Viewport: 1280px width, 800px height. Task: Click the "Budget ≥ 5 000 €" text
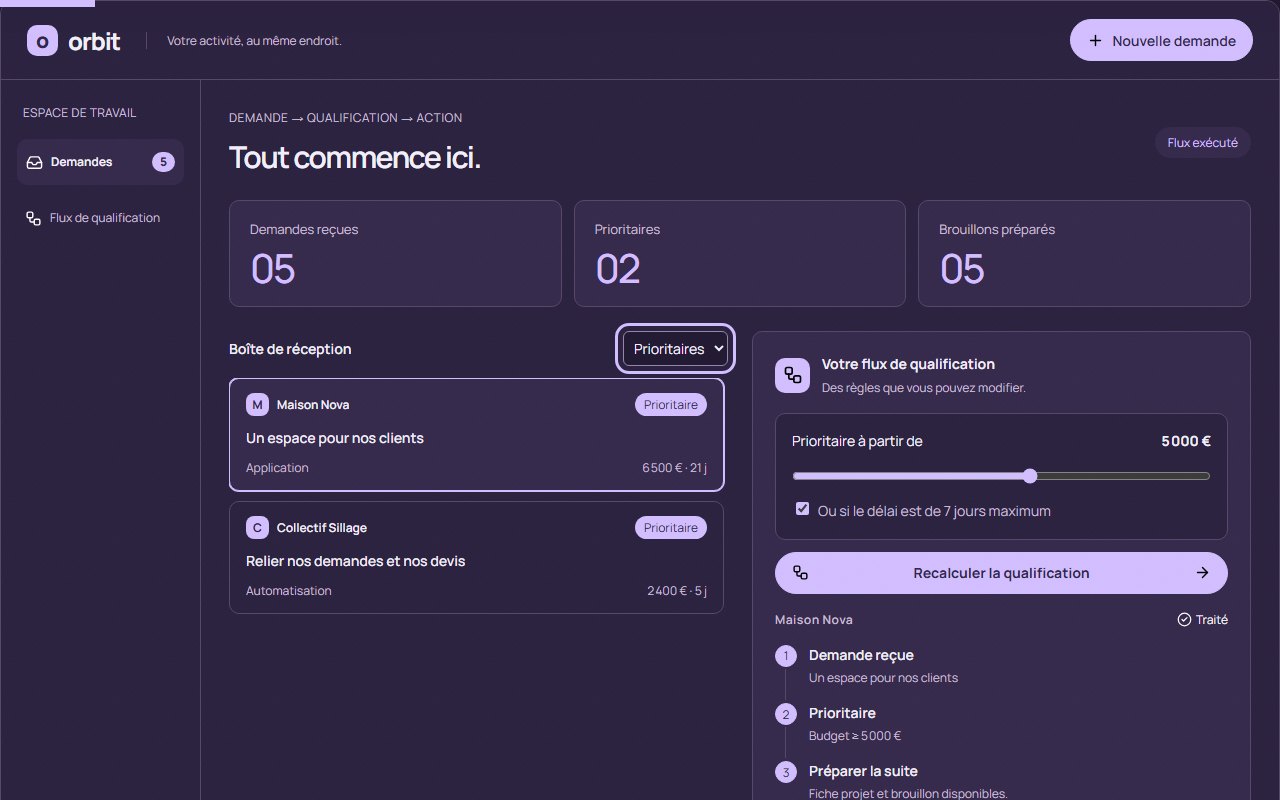point(855,736)
